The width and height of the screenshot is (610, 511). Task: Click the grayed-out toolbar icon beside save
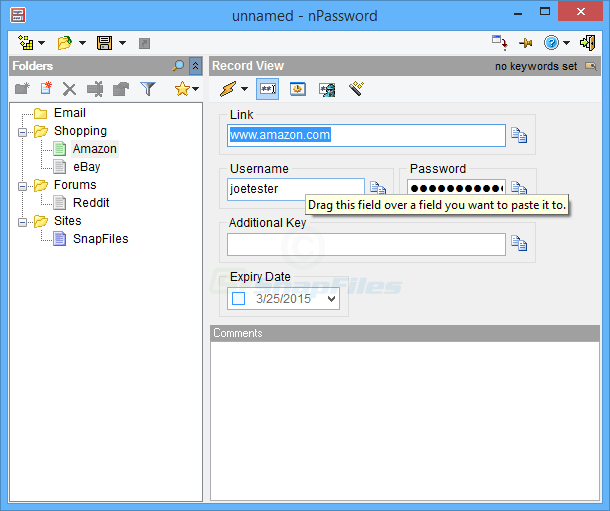[x=144, y=43]
